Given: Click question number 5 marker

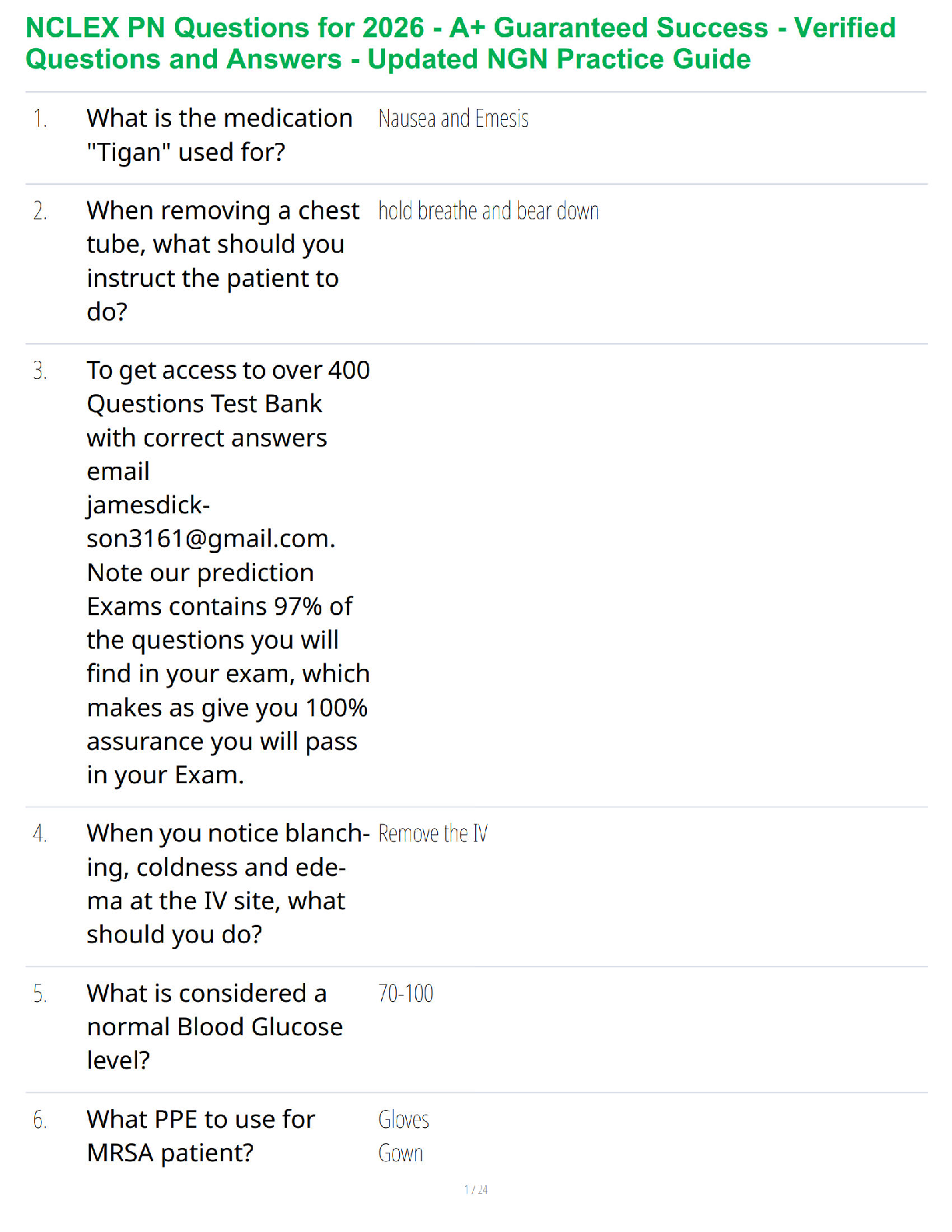Looking at the screenshot, I should (x=40, y=995).
